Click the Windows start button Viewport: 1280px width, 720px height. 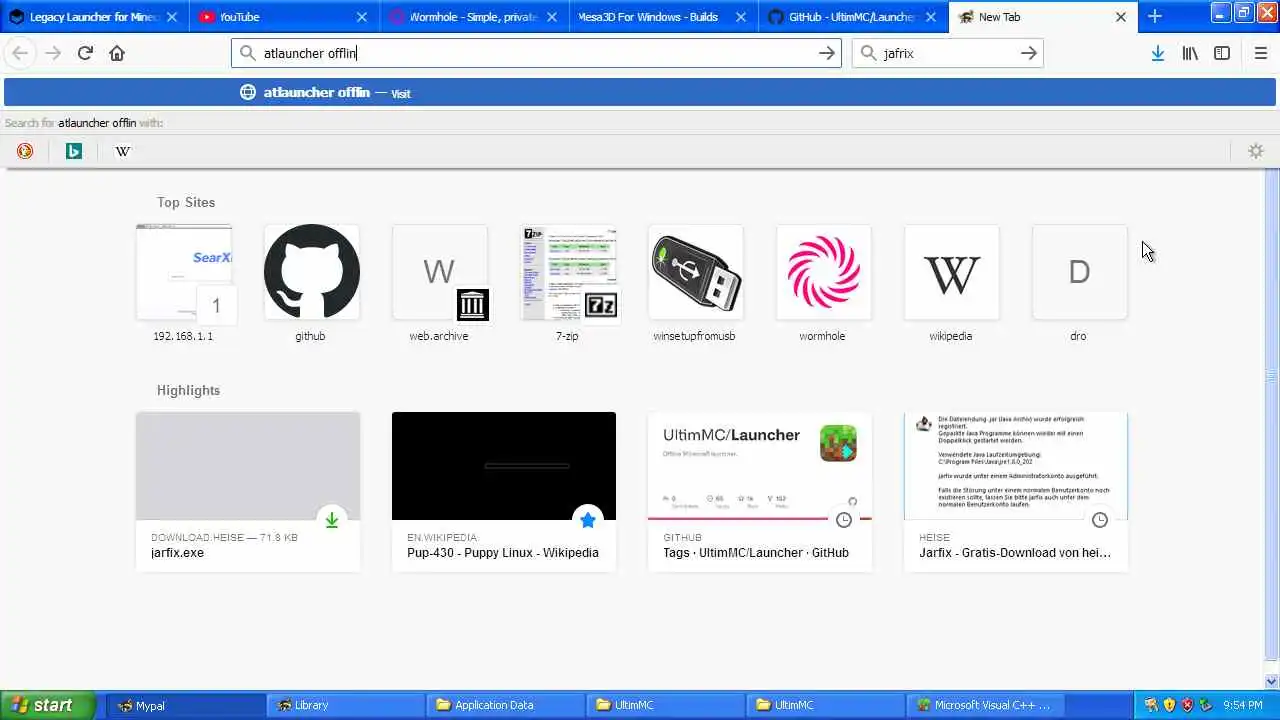click(48, 705)
